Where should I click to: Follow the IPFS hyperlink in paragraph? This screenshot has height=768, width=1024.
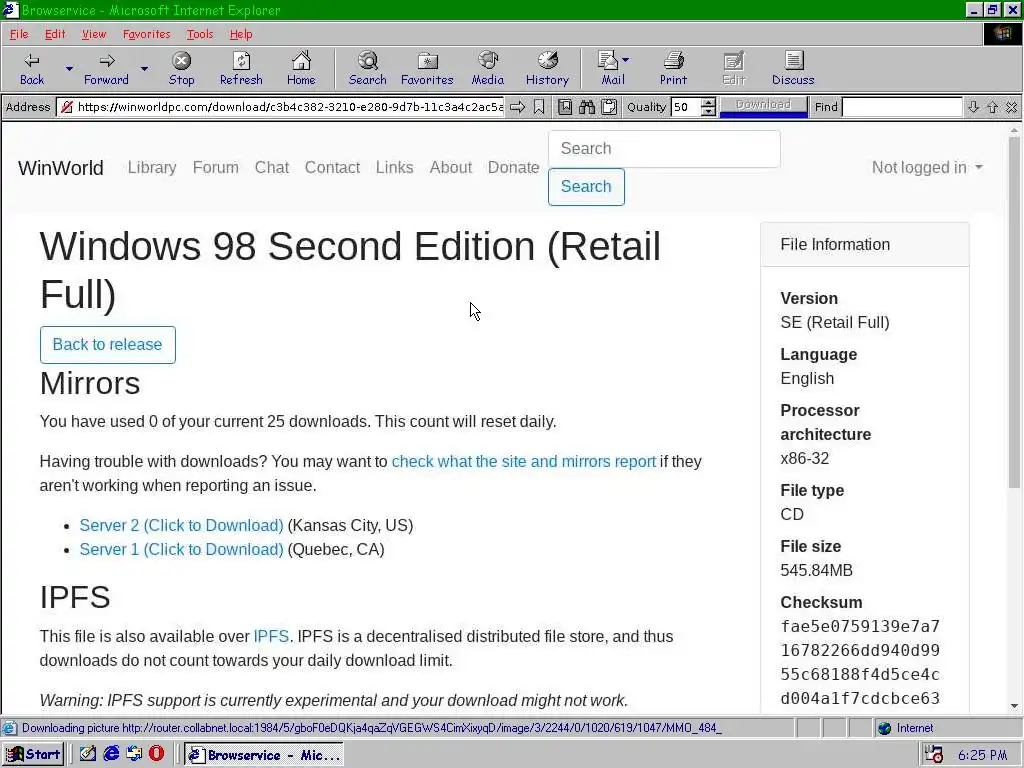pyautogui.click(x=271, y=637)
